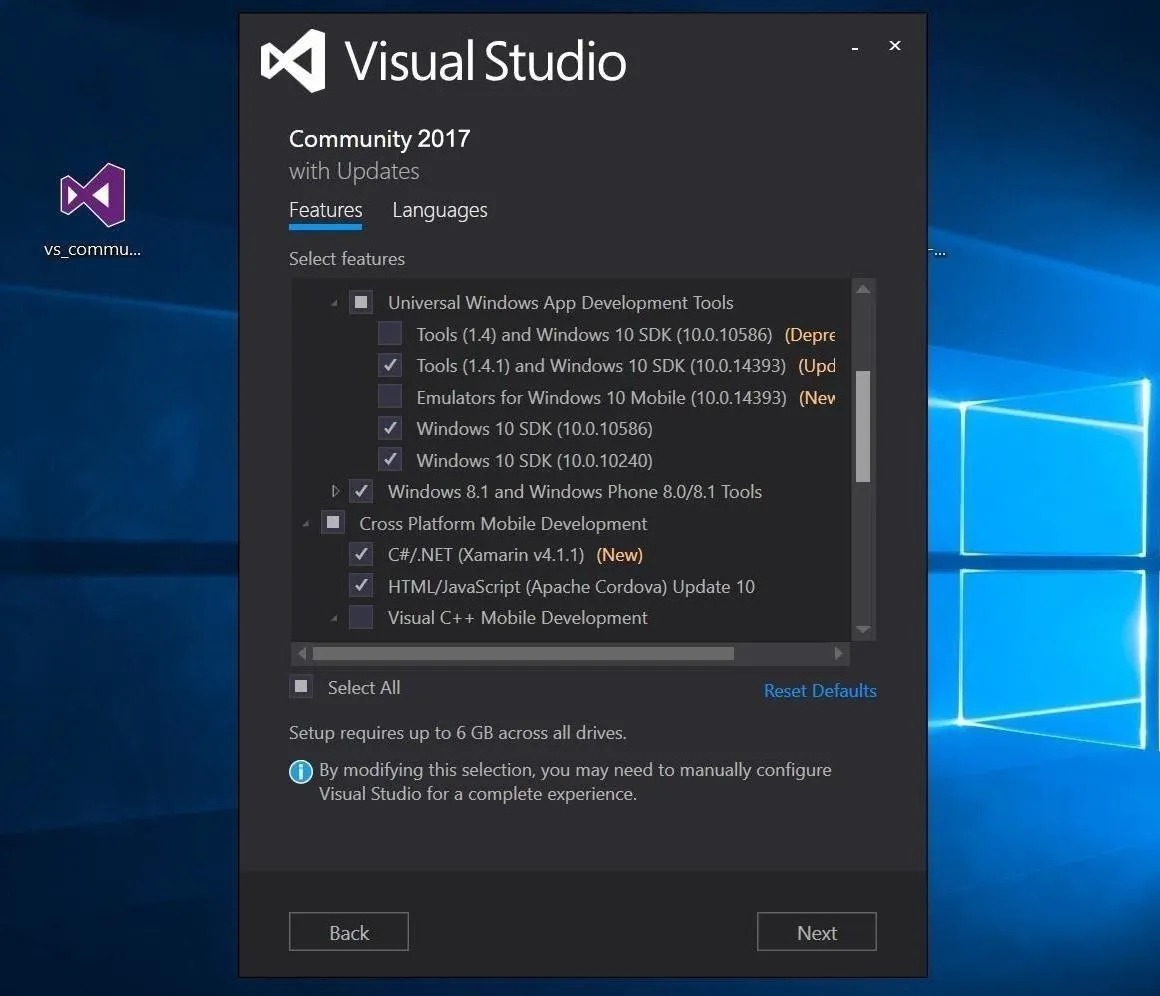Screen dimensions: 1160x996
Task: Click the Visual Studio logo in installer header
Action: click(x=294, y=61)
